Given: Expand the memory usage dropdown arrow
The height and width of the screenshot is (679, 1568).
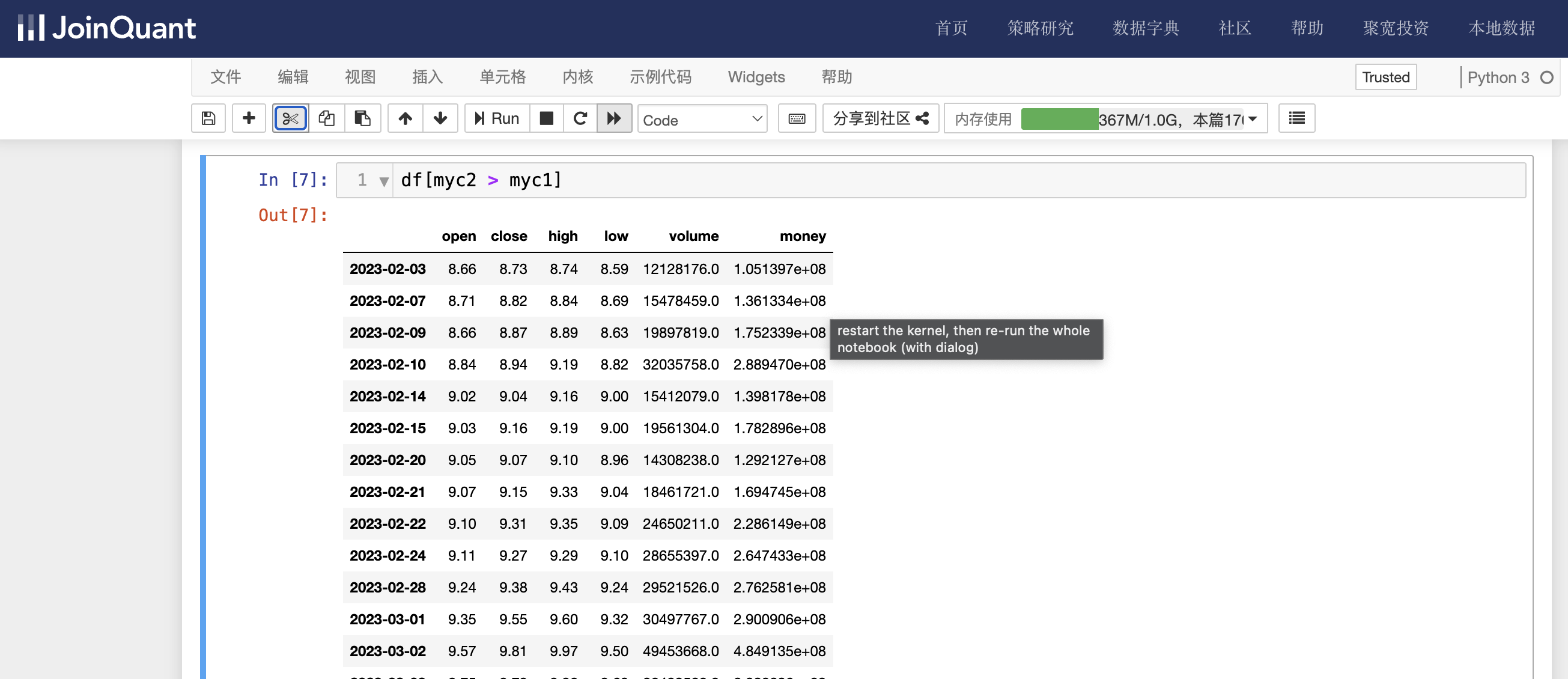Looking at the screenshot, I should pos(1253,119).
